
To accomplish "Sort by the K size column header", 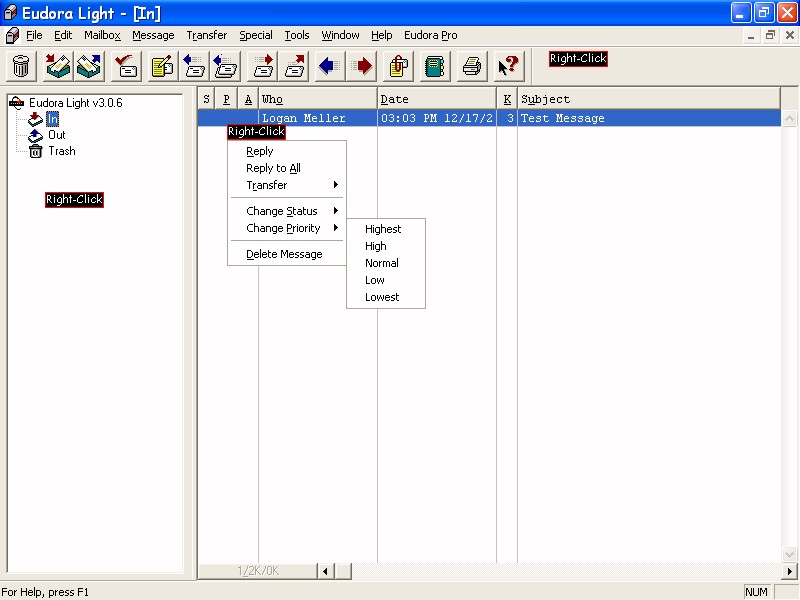I will 507,98.
